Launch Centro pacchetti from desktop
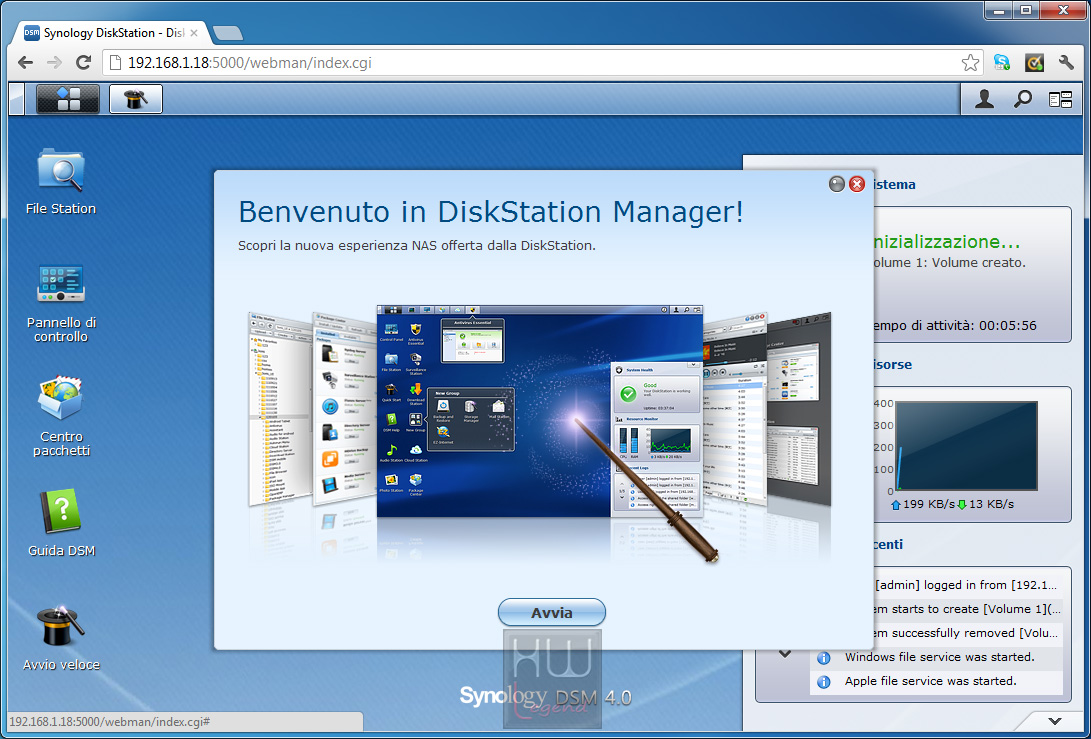The image size is (1091, 739). click(61, 416)
